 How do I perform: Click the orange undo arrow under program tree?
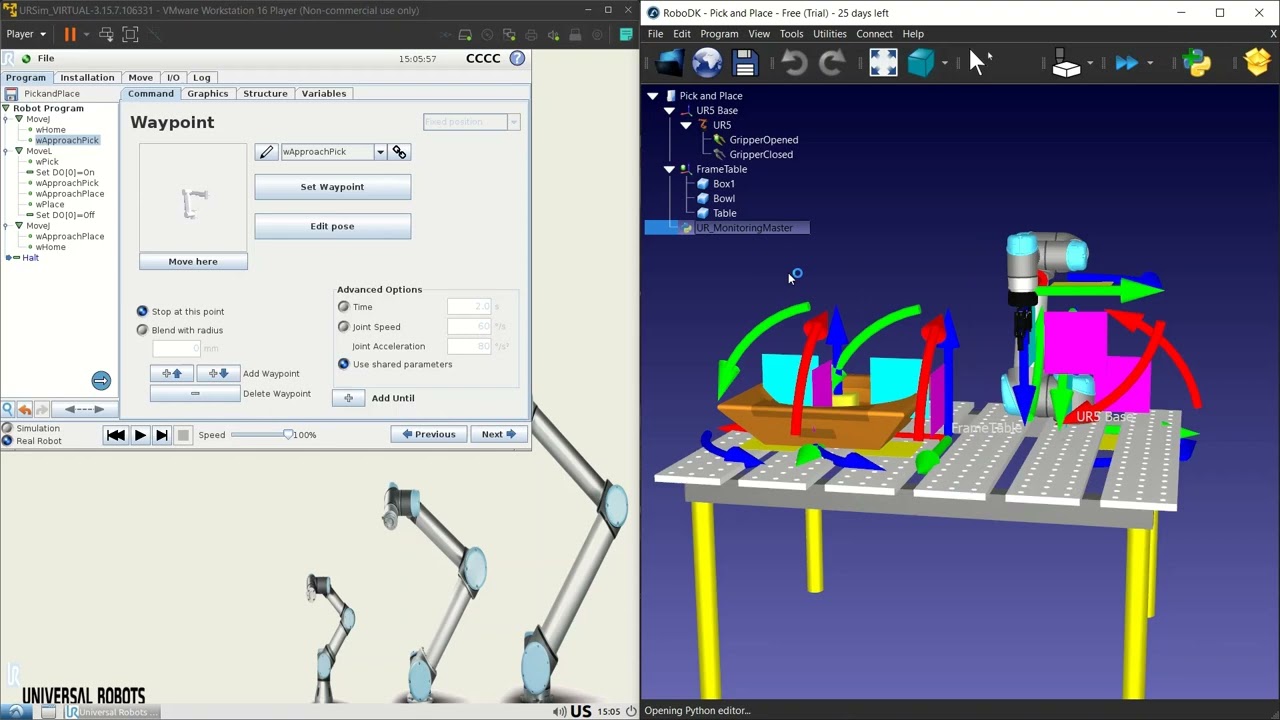[x=25, y=409]
